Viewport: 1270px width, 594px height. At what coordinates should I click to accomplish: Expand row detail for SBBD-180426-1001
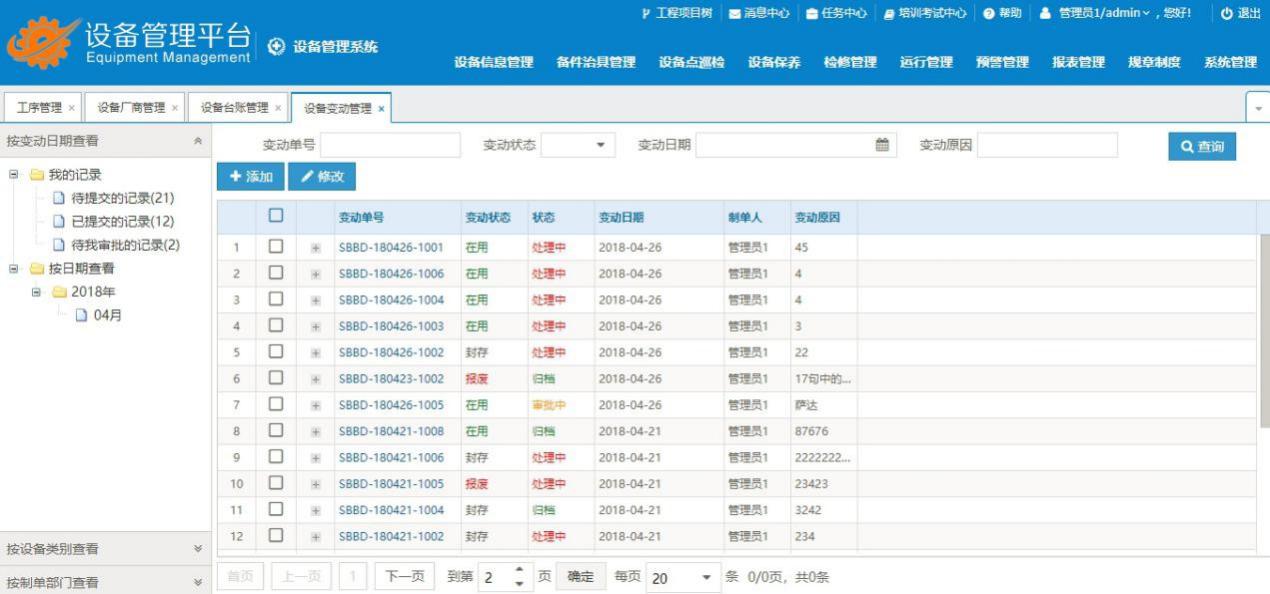click(316, 248)
